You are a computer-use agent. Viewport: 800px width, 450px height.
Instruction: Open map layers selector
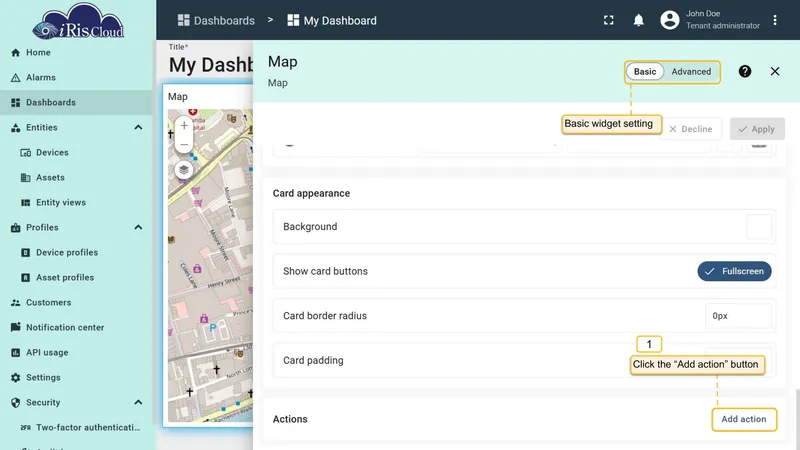pyautogui.click(x=184, y=170)
